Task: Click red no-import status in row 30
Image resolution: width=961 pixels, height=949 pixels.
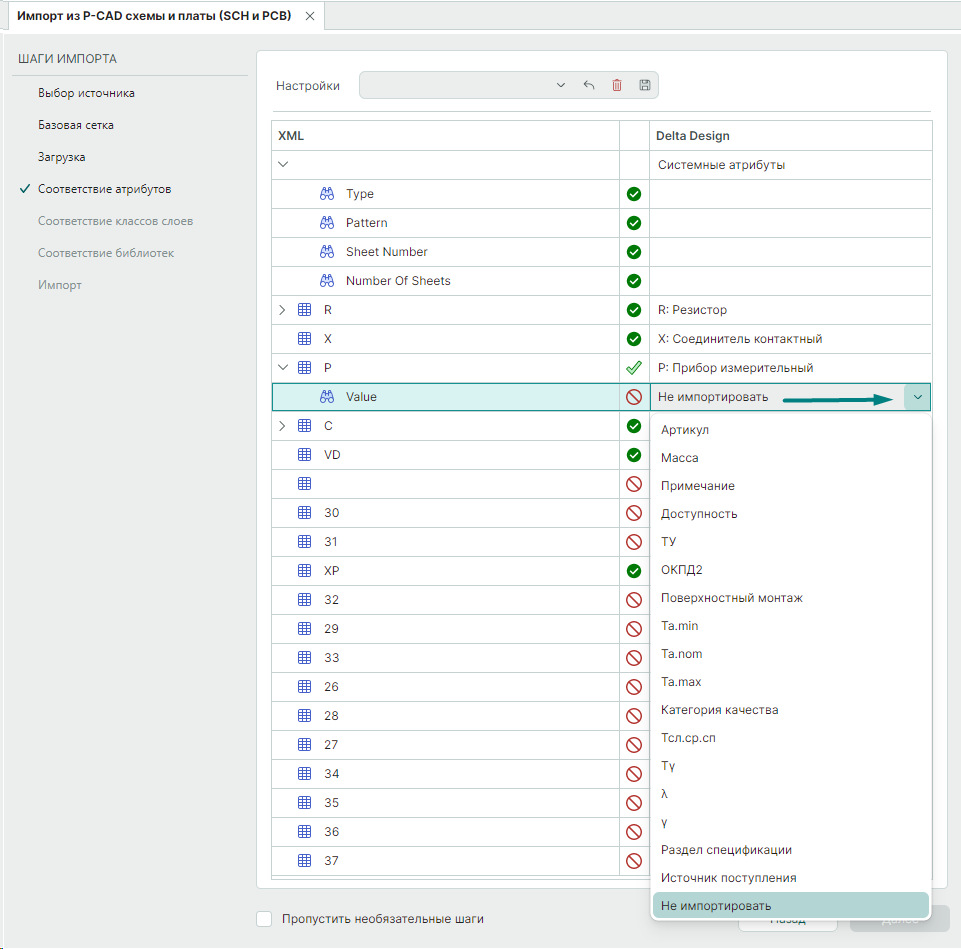Action: tap(633, 513)
